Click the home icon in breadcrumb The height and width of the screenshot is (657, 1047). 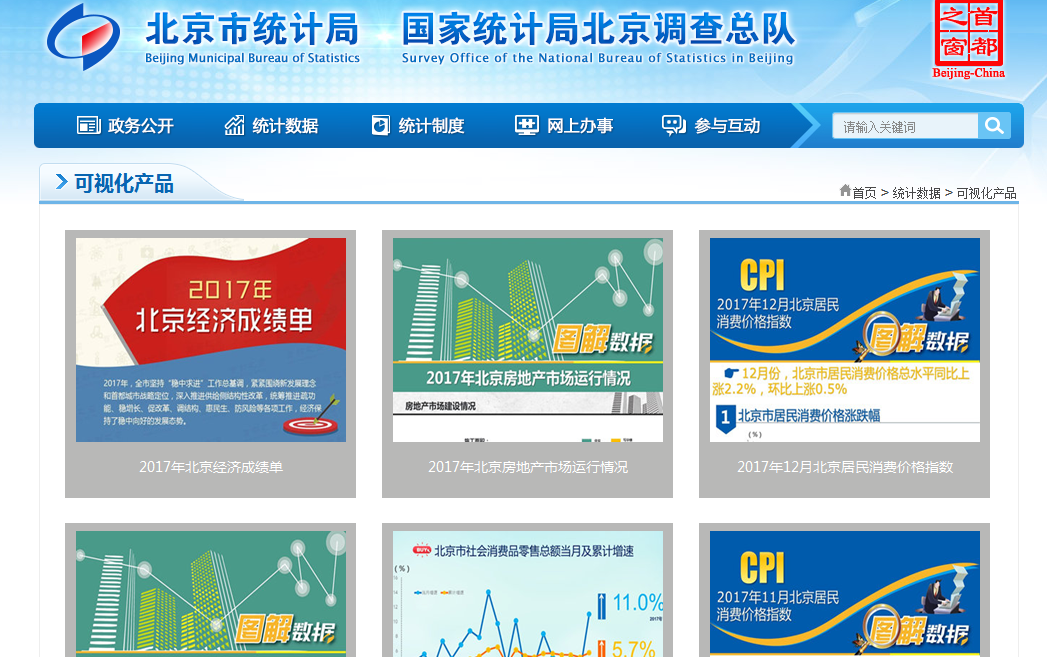845,191
